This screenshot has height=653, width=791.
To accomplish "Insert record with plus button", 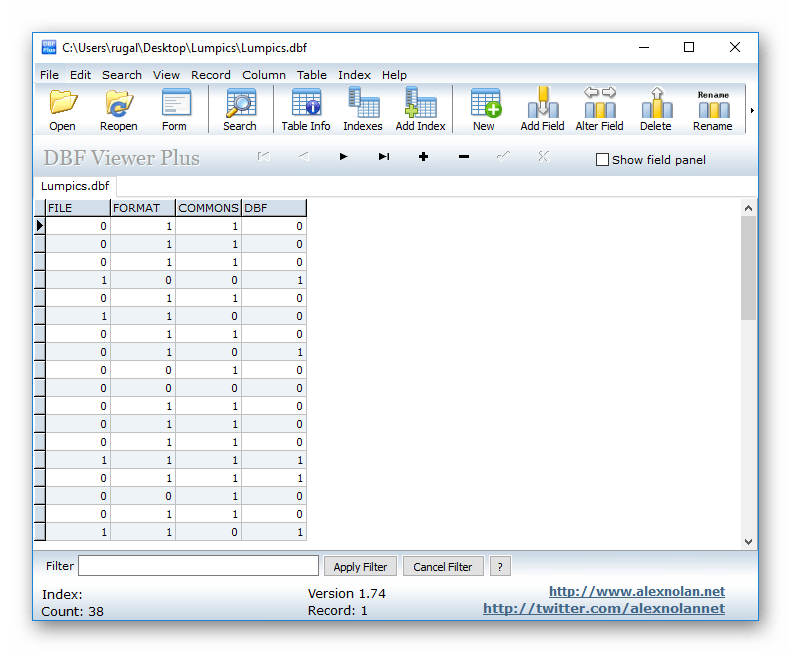I will point(424,156).
